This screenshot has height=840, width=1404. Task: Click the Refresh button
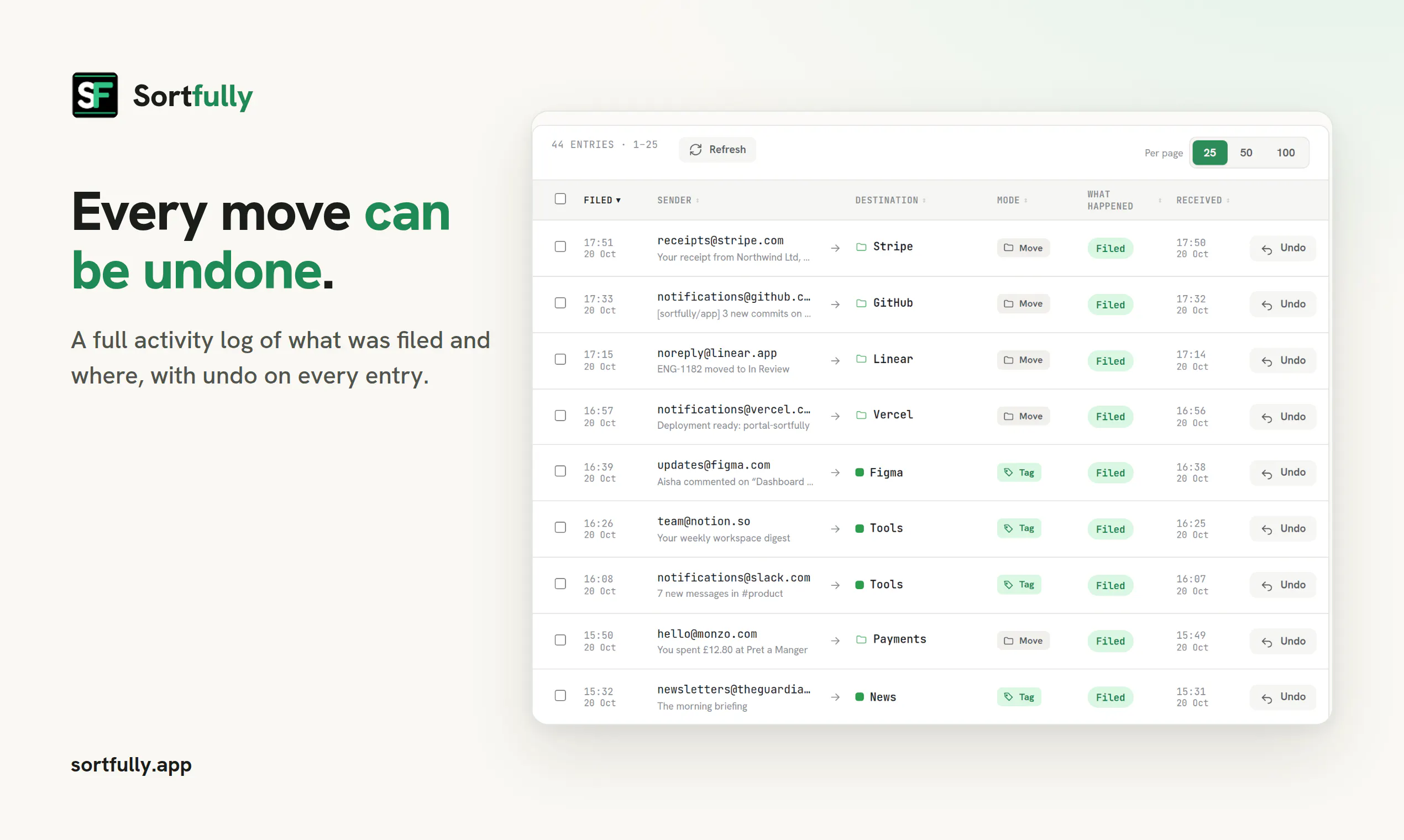point(717,149)
